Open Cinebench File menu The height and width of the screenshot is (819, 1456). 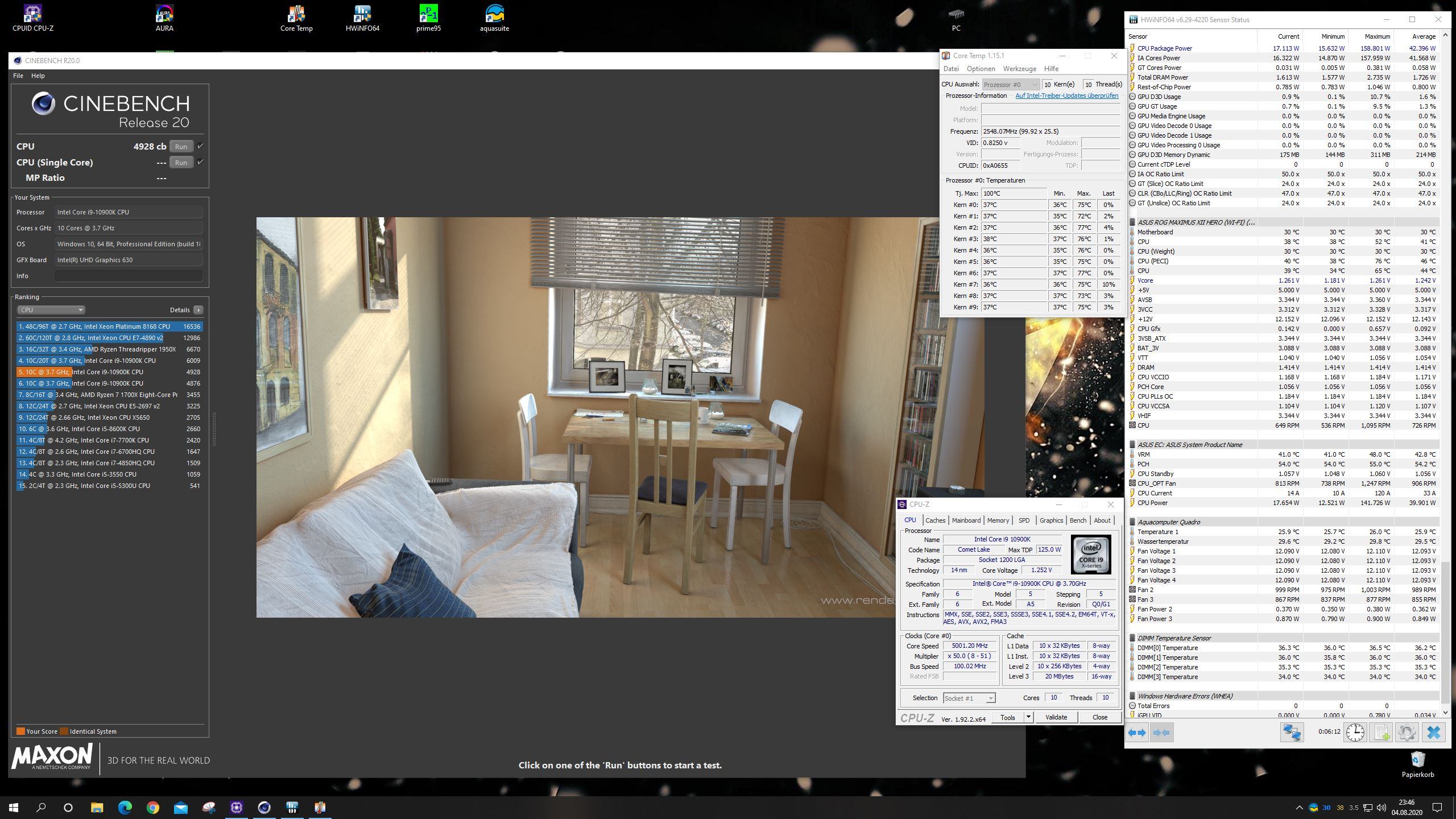18,76
